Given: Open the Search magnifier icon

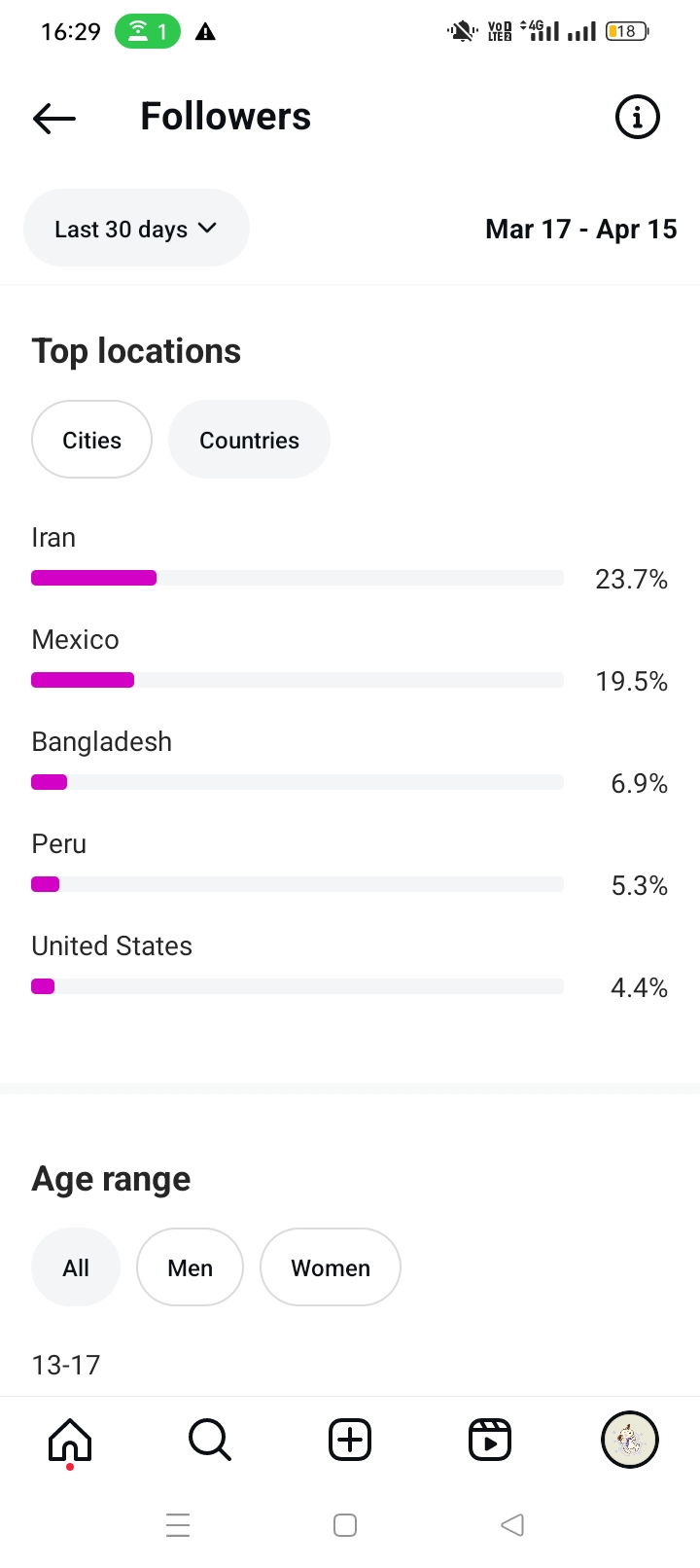Looking at the screenshot, I should coord(210,1440).
